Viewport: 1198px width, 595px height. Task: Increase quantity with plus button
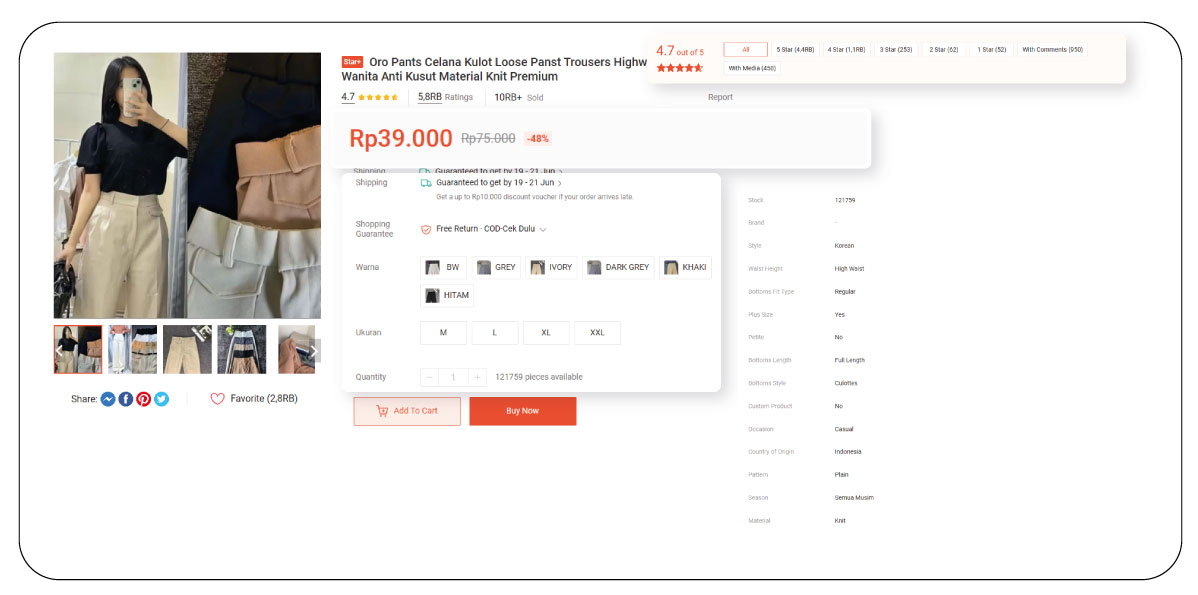478,377
